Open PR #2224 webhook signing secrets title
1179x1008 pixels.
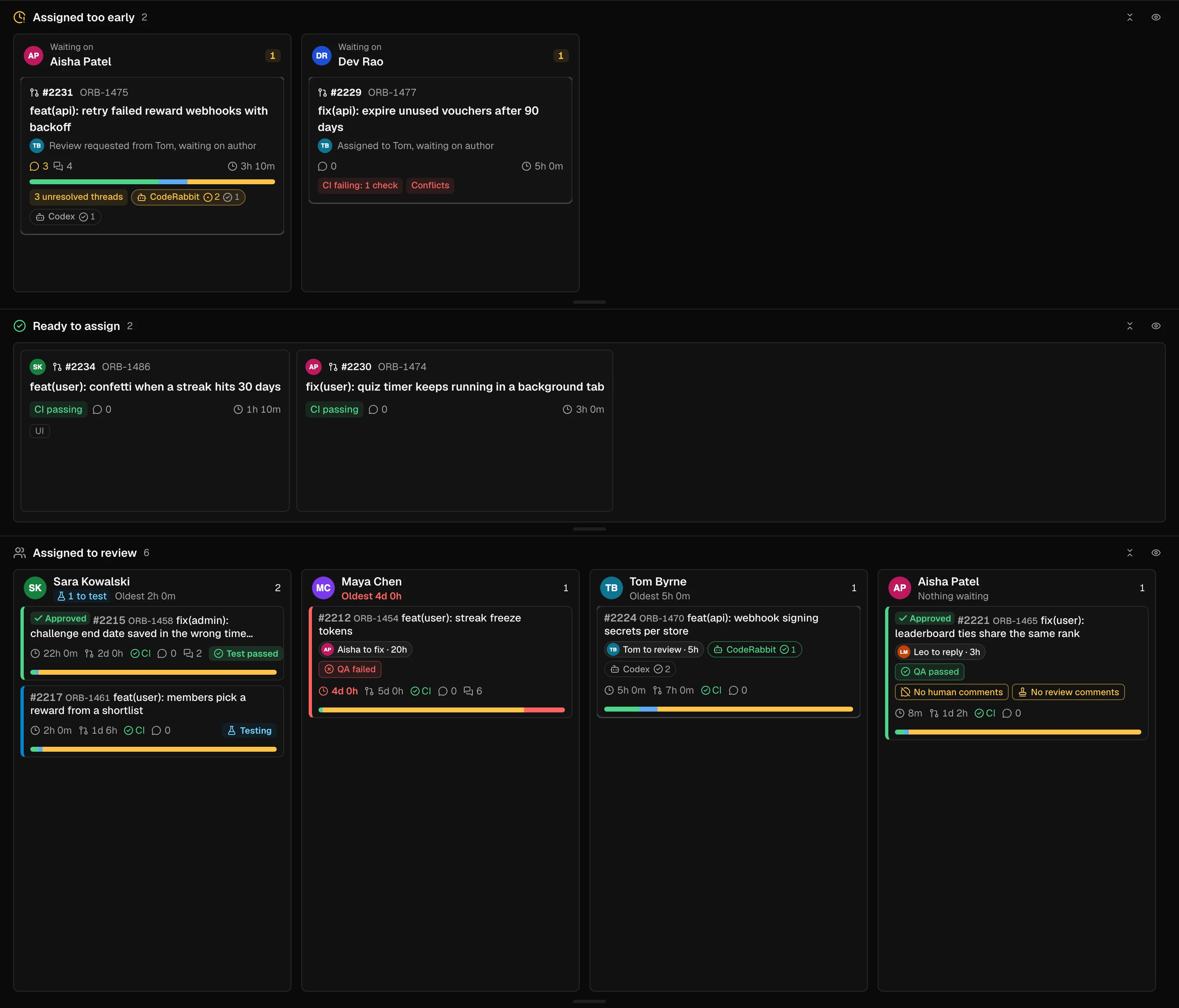pyautogui.click(x=711, y=624)
